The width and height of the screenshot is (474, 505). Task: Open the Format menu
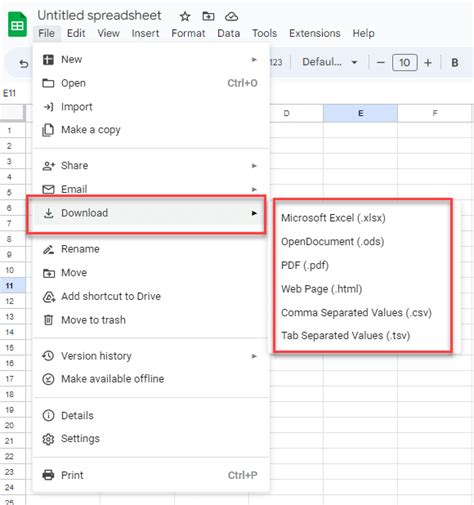click(x=188, y=33)
